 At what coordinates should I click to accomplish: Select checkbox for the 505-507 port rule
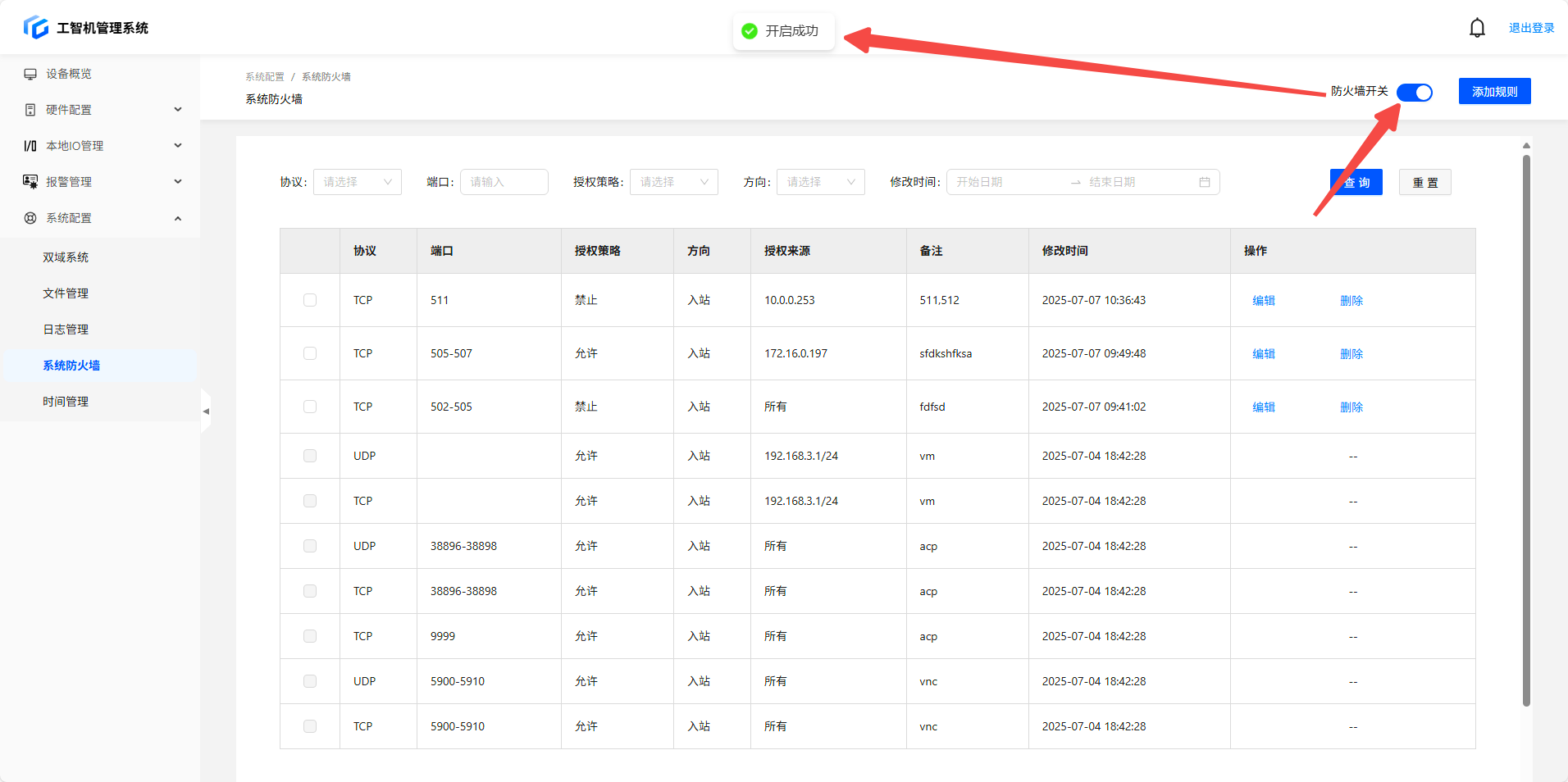pos(310,353)
